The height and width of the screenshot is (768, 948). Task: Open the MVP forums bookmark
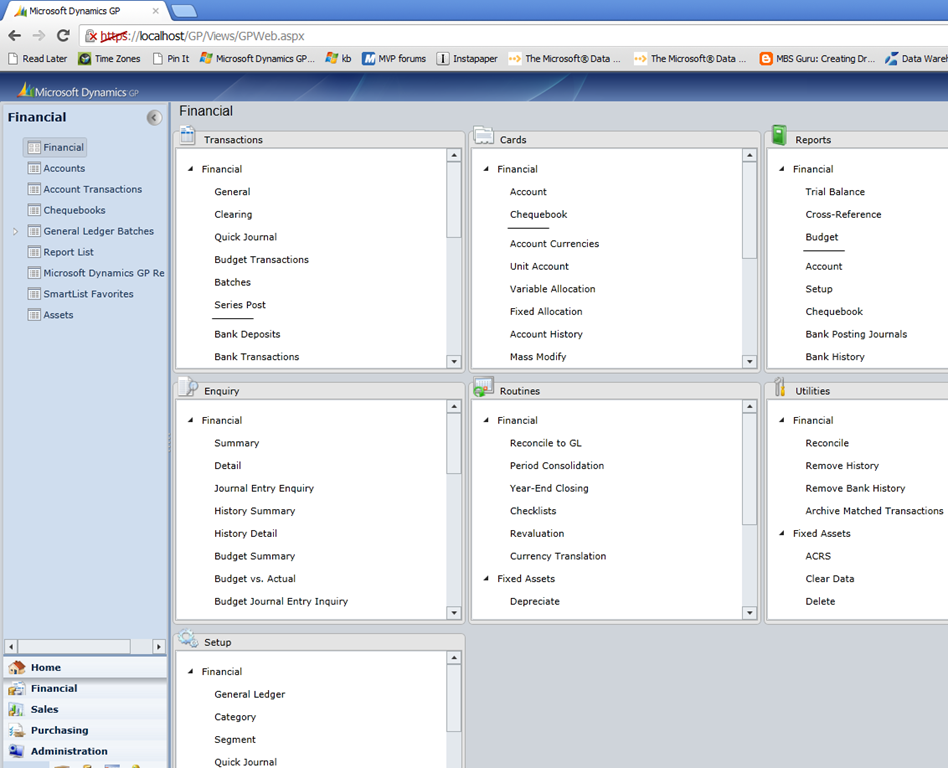[x=394, y=59]
